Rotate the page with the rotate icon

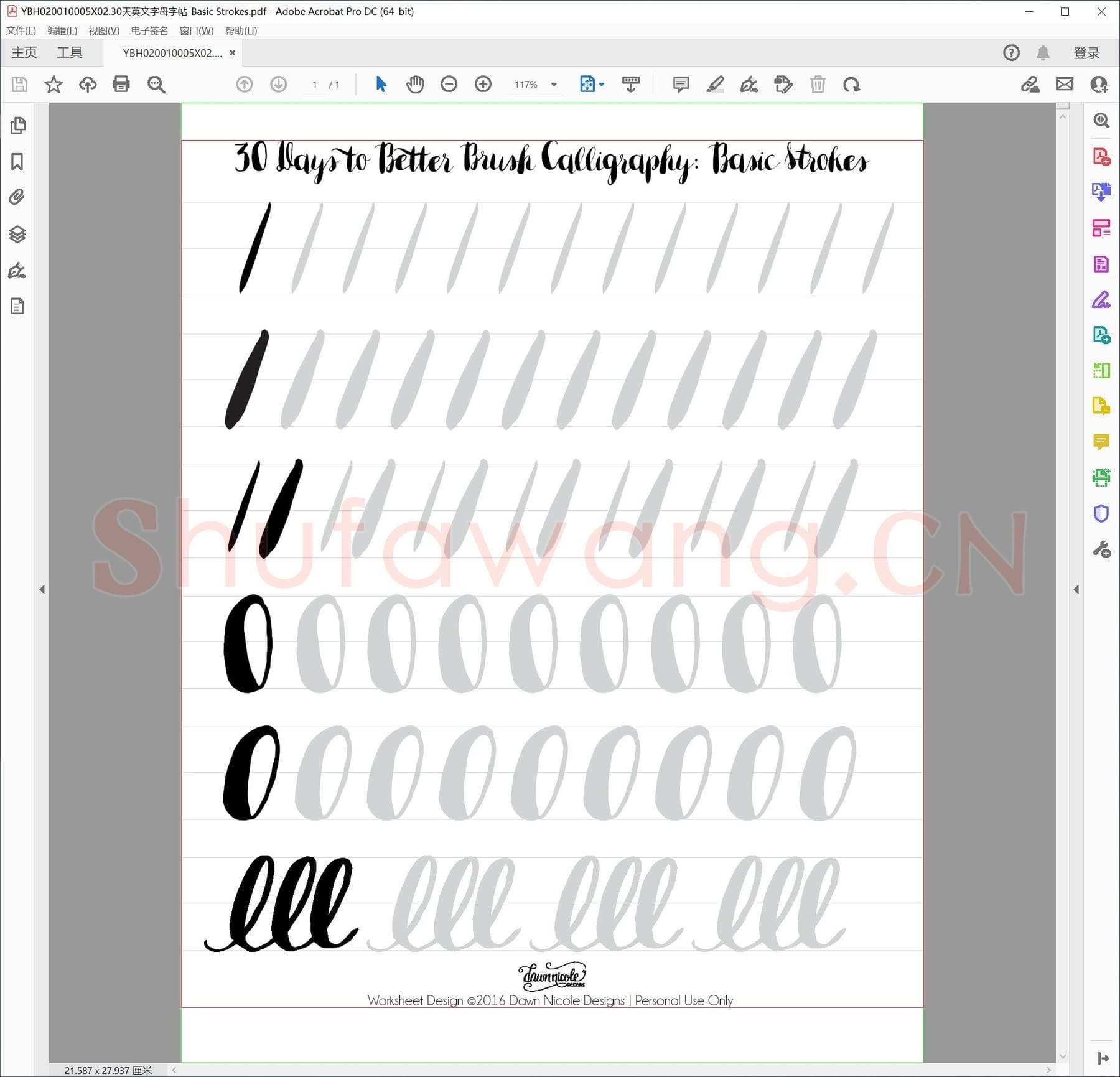tap(852, 84)
